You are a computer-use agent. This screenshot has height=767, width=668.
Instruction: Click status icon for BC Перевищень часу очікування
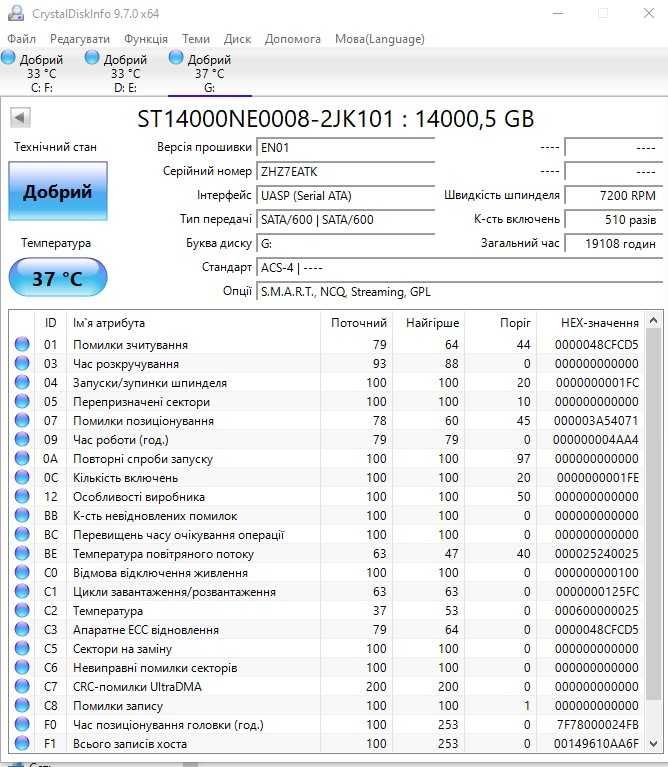point(22,534)
